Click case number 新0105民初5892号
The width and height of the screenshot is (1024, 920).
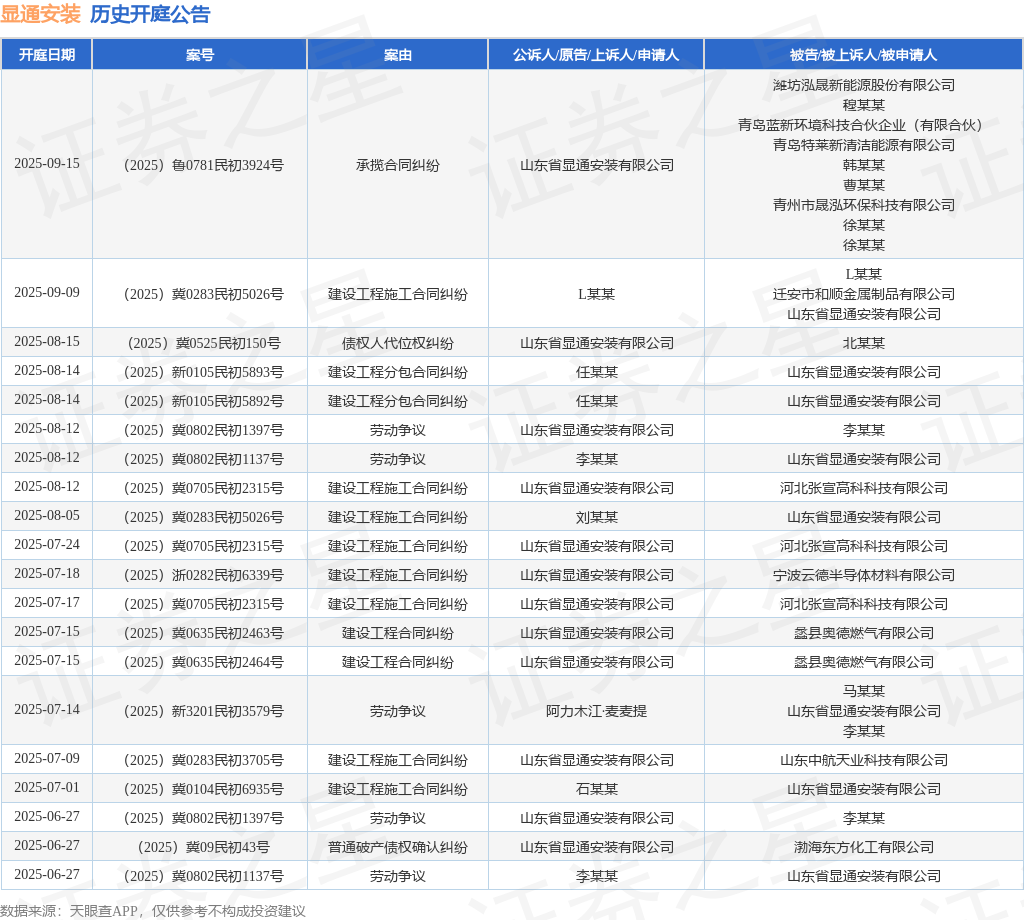[x=204, y=402]
